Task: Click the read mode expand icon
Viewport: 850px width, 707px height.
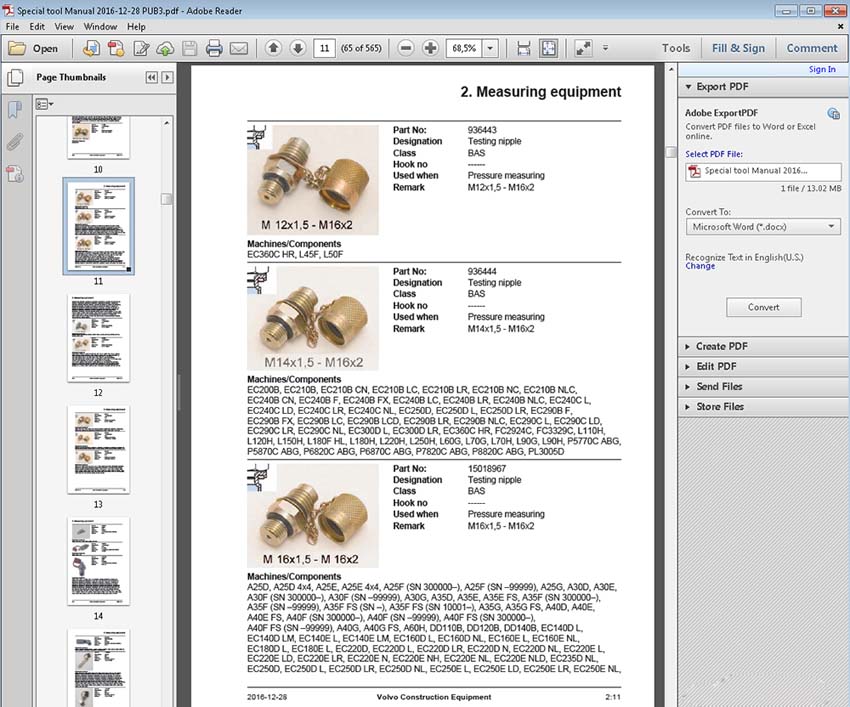Action: point(583,49)
